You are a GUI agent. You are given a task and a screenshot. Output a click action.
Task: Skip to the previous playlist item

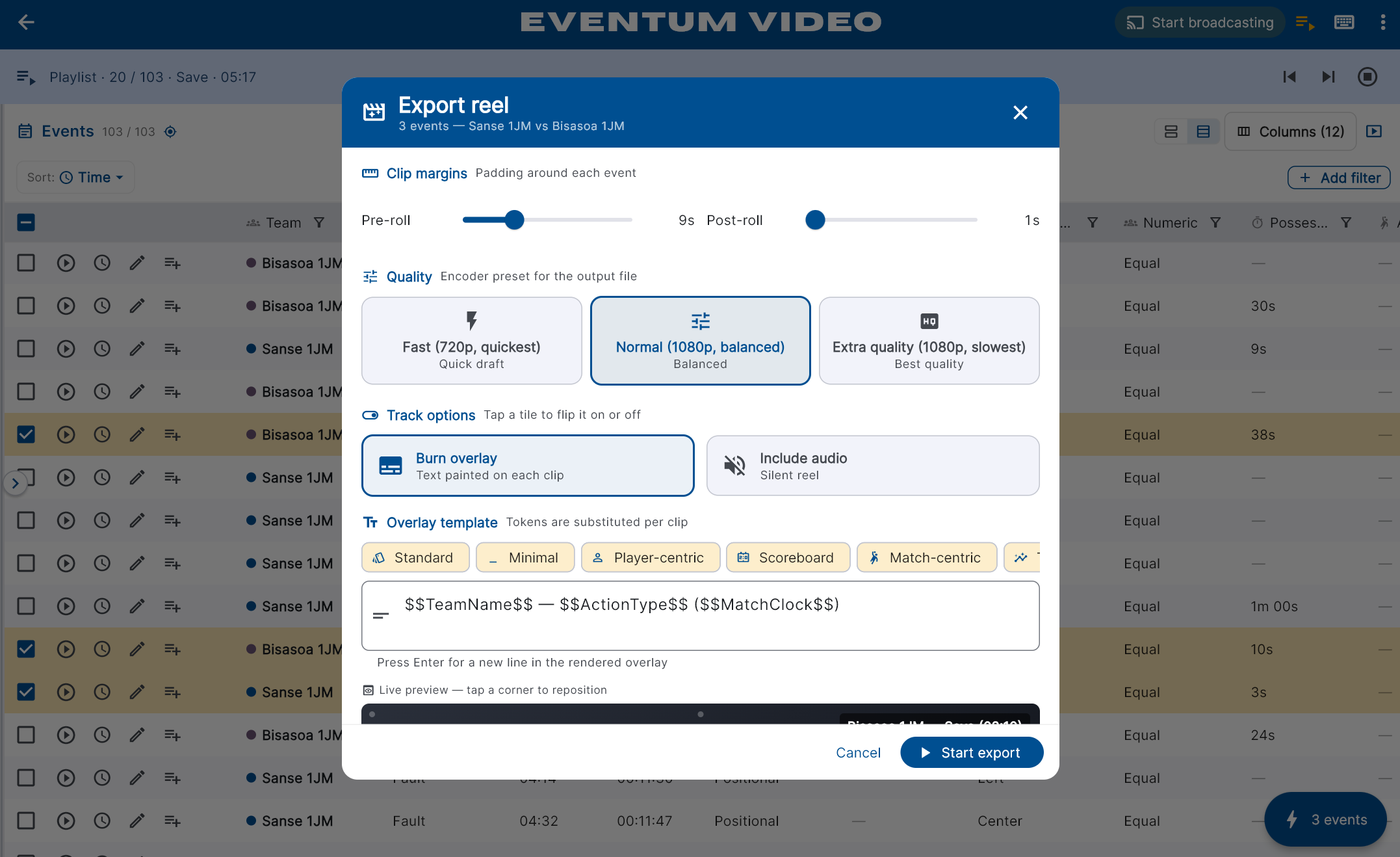(x=1290, y=77)
